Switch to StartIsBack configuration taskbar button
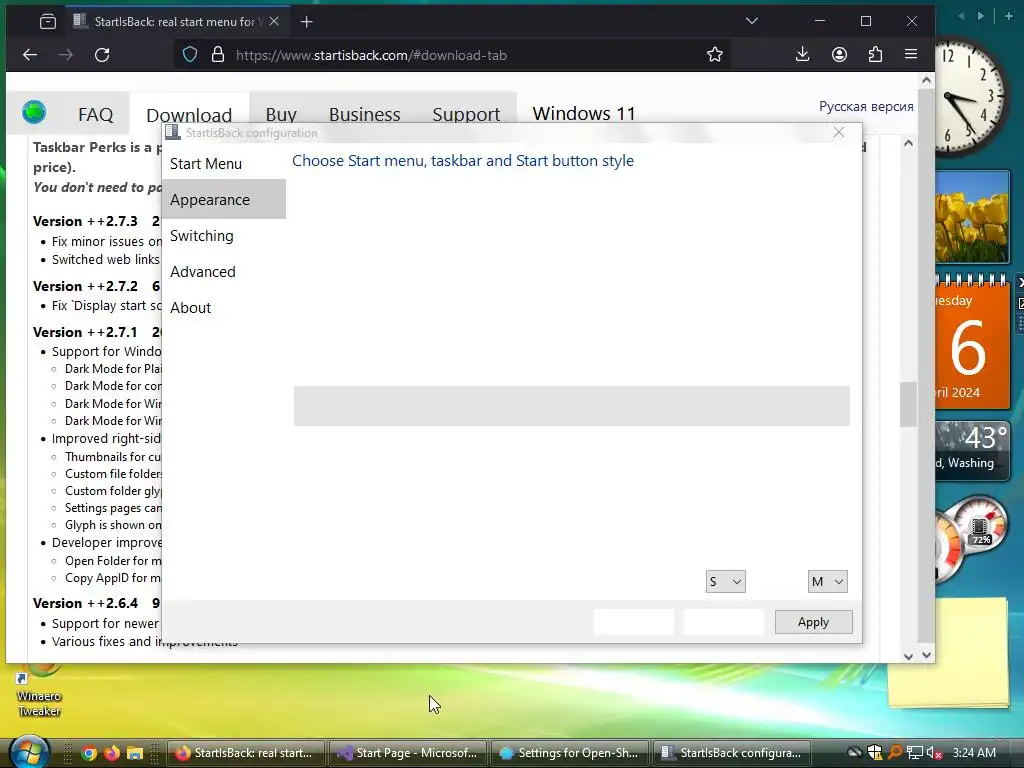Image resolution: width=1024 pixels, height=768 pixels. click(731, 753)
